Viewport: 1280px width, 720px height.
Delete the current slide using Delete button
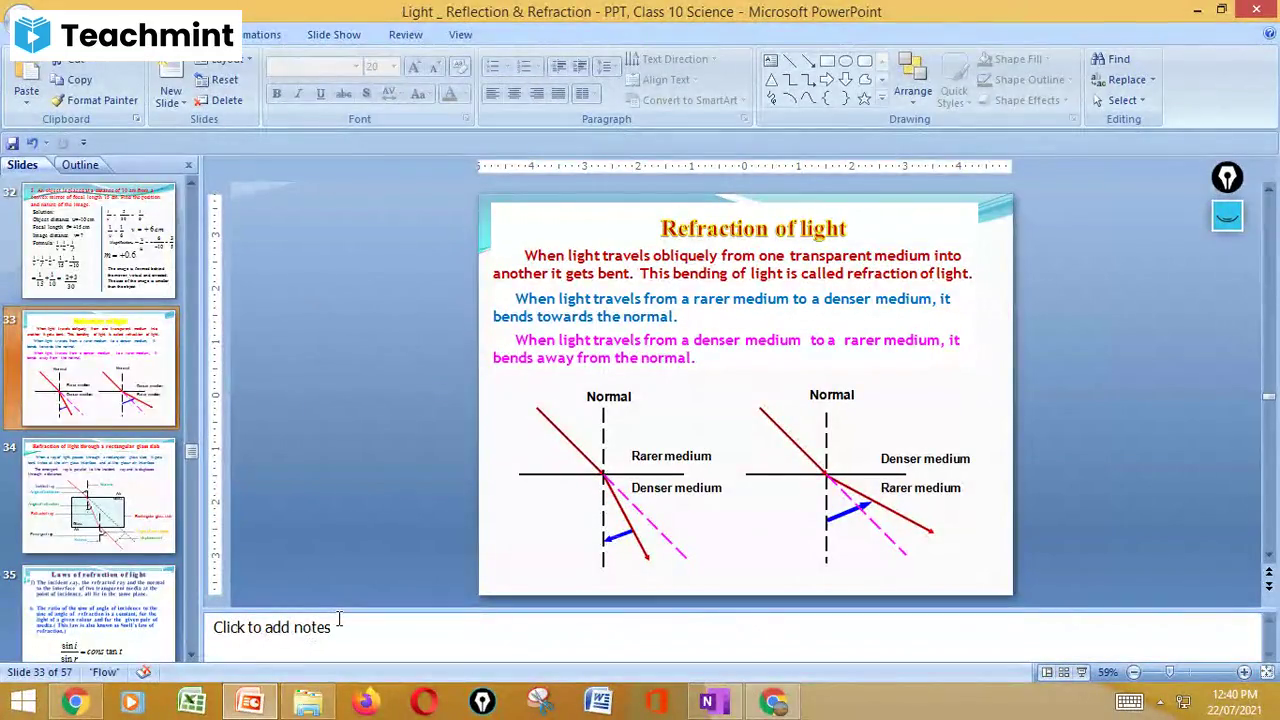pyautogui.click(x=218, y=100)
